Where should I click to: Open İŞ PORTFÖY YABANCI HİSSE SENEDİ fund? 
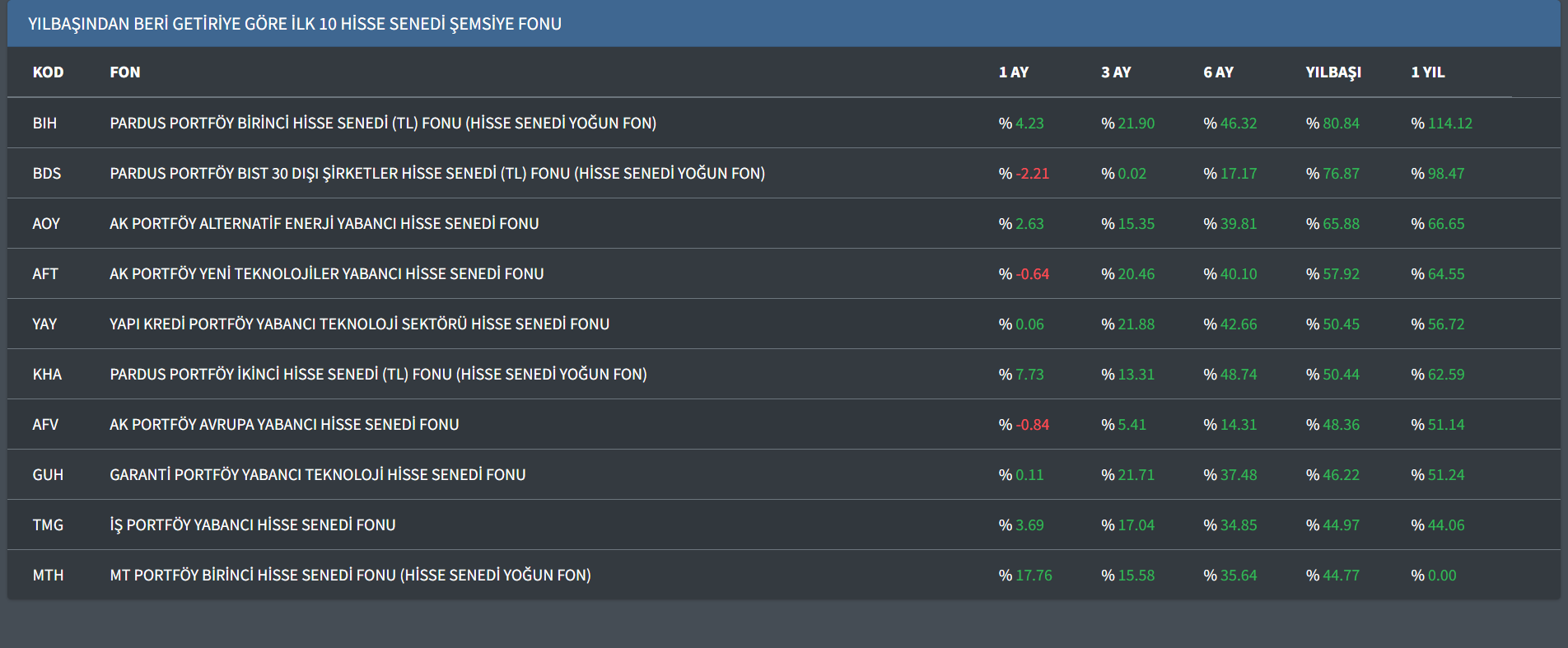pyautogui.click(x=252, y=525)
